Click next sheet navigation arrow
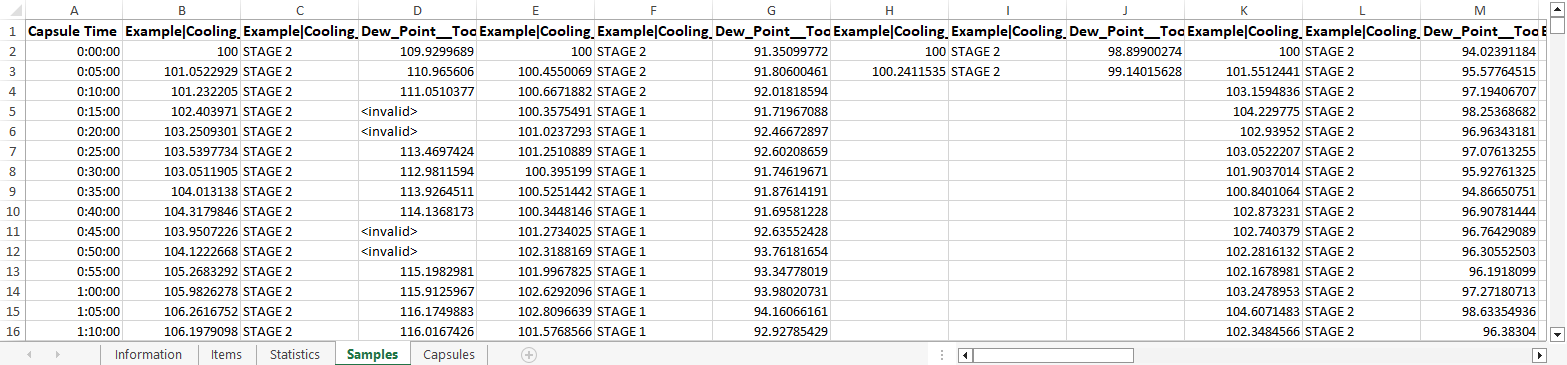Screen dimensions: 1567x365 60,354
